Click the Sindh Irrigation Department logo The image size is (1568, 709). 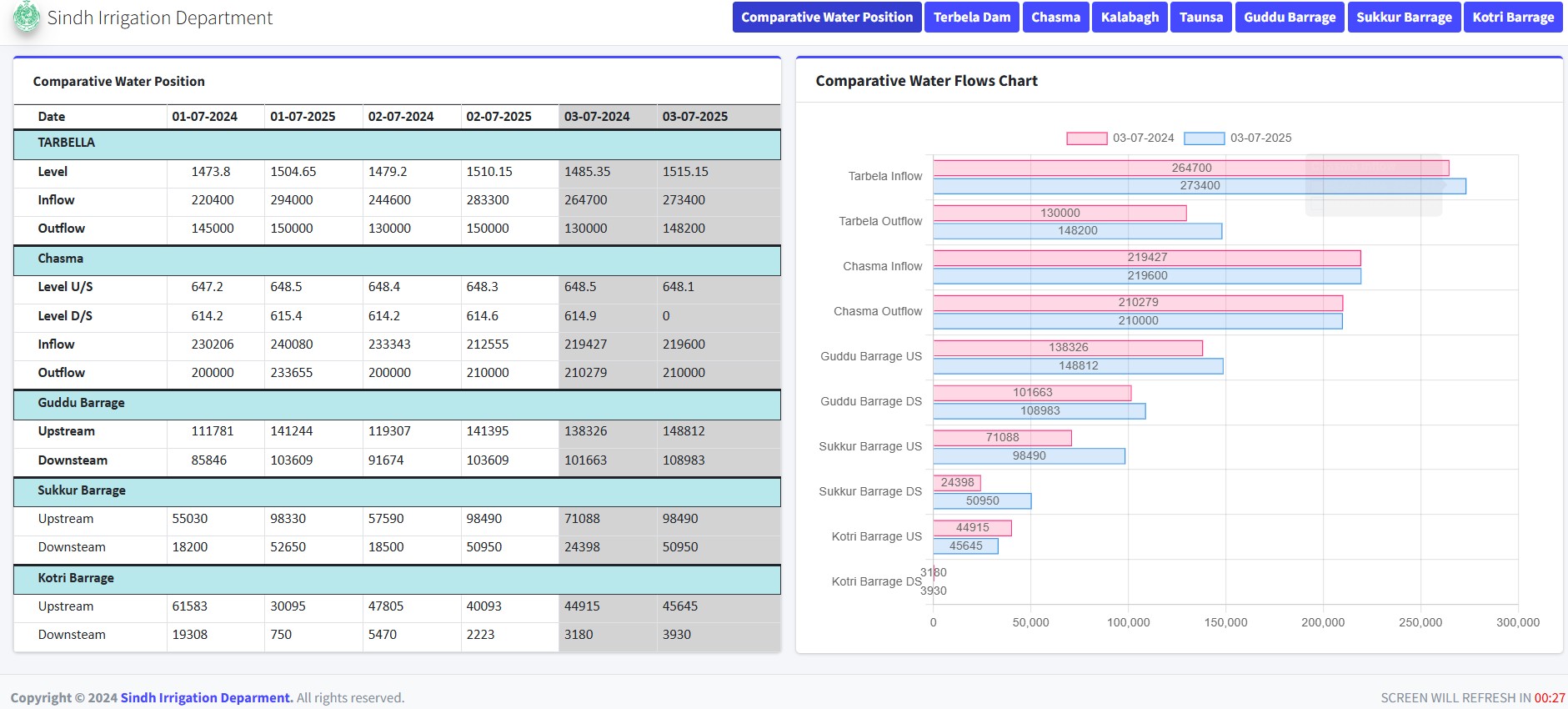tap(27, 18)
